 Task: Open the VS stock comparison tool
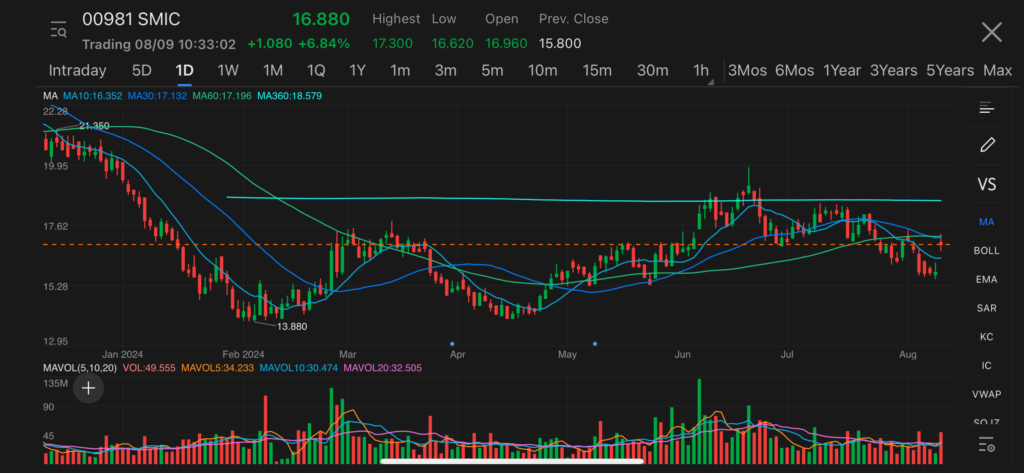[x=986, y=185]
